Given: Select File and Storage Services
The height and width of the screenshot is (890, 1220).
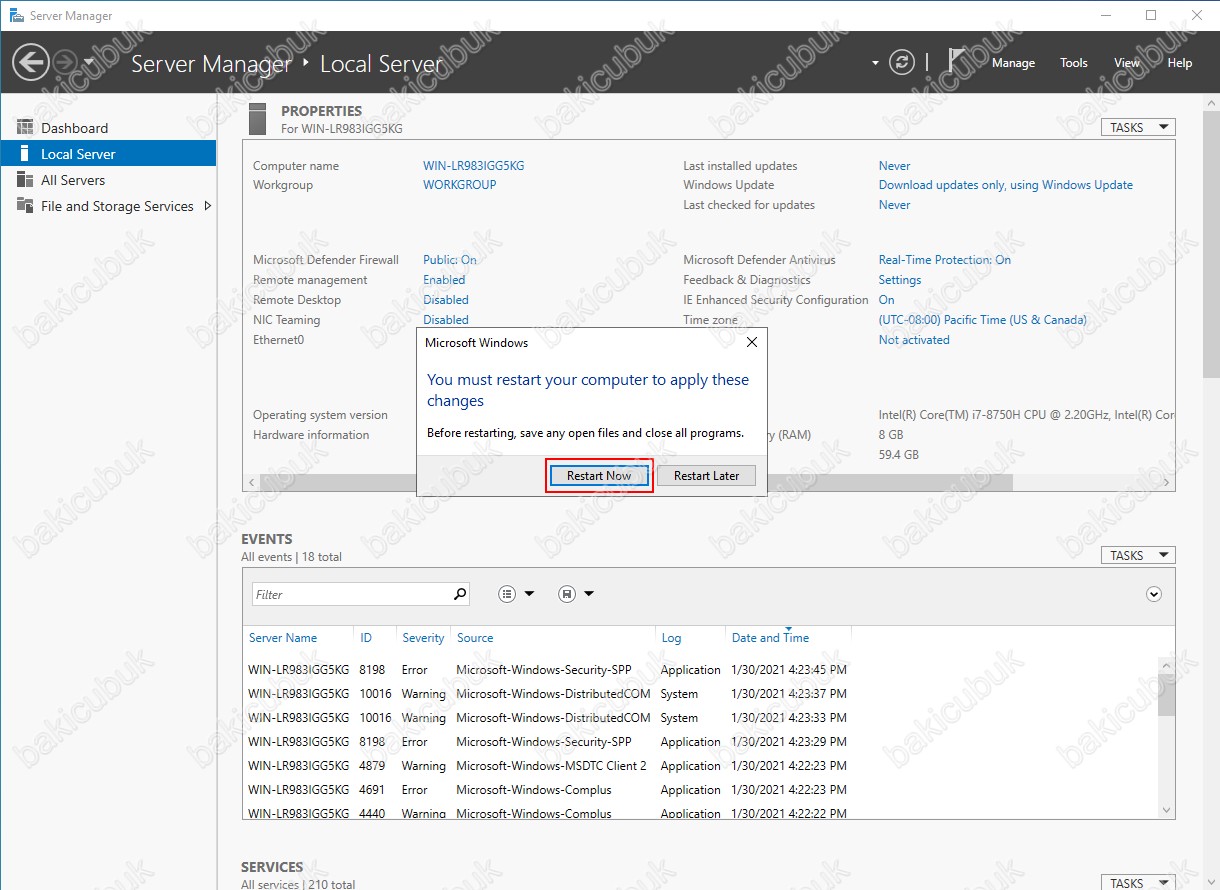Looking at the screenshot, I should point(117,206).
